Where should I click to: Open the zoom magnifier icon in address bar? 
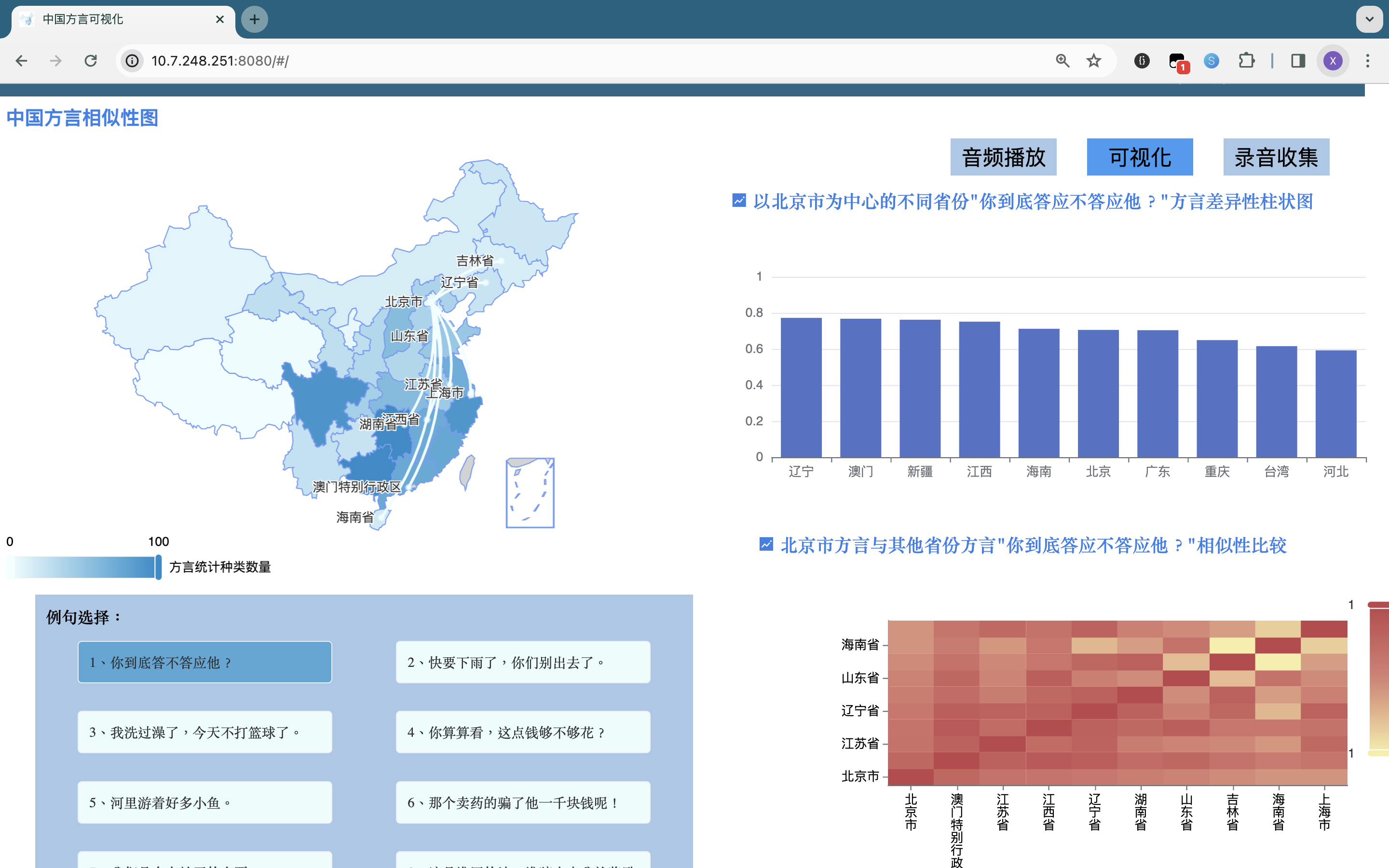click(x=1062, y=61)
